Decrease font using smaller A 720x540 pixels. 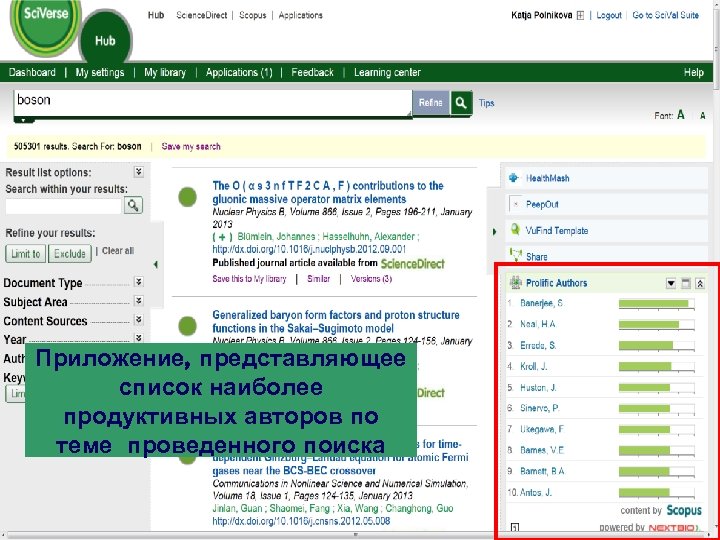(703, 116)
